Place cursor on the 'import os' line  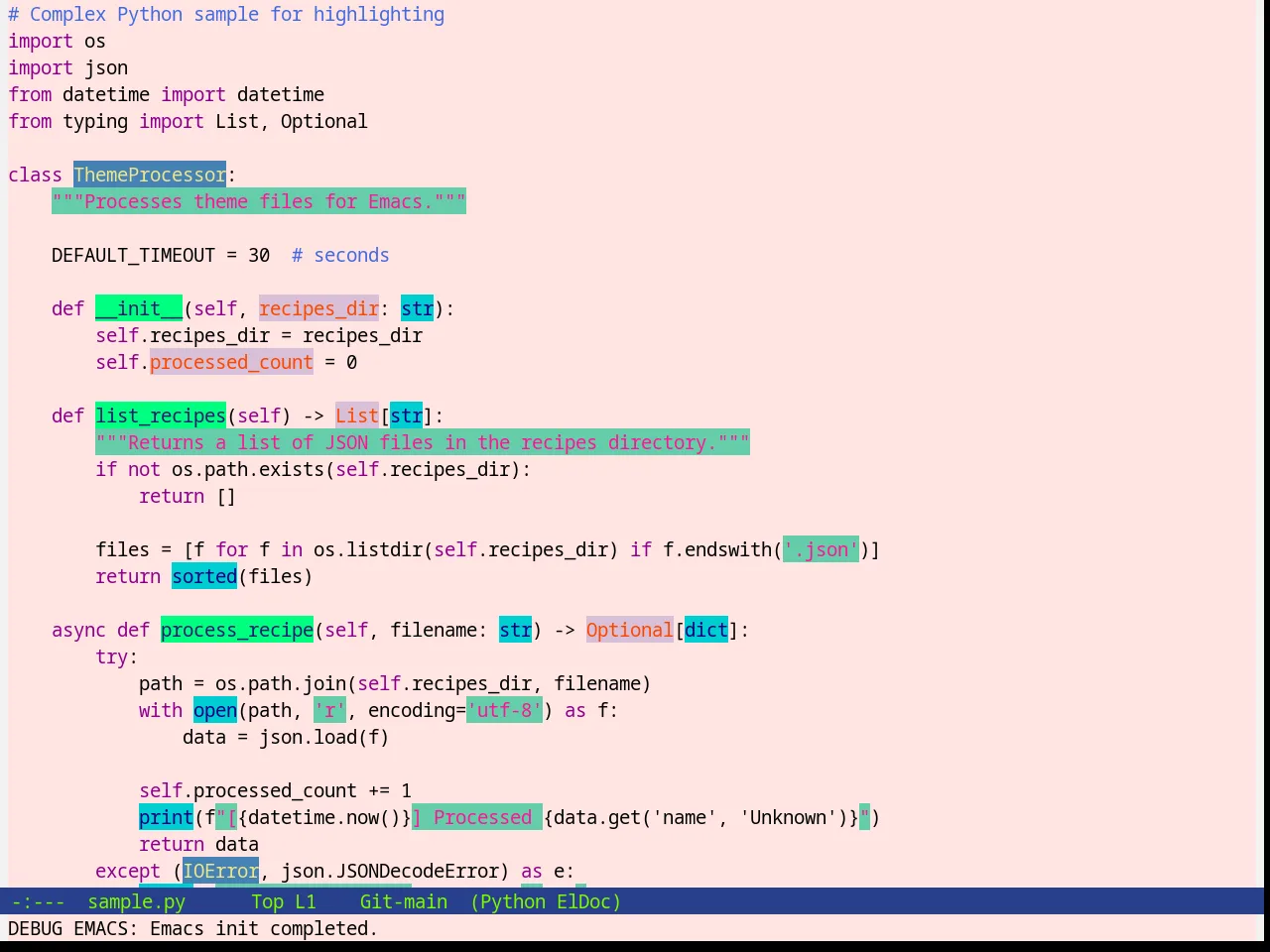tap(57, 41)
